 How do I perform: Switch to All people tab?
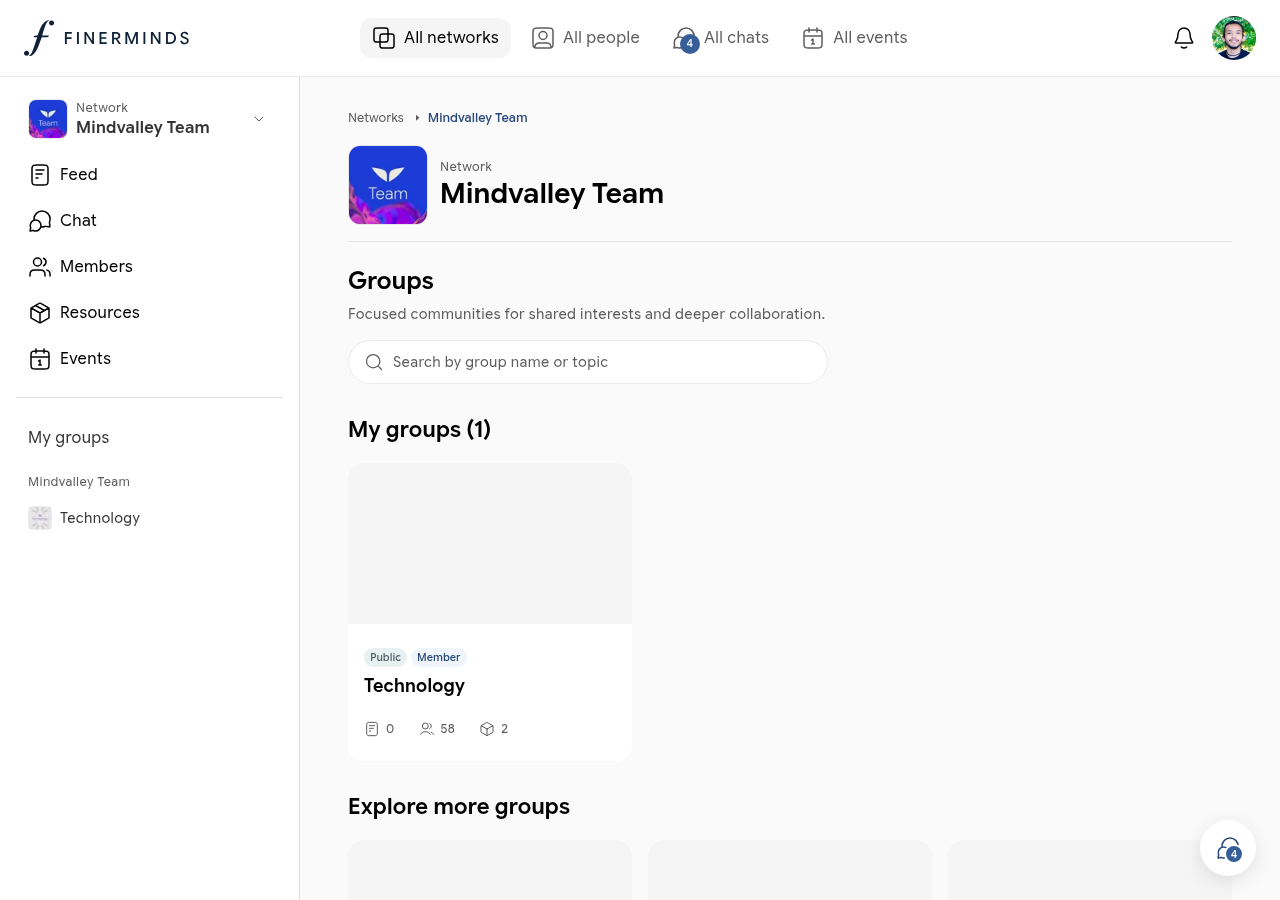586,38
